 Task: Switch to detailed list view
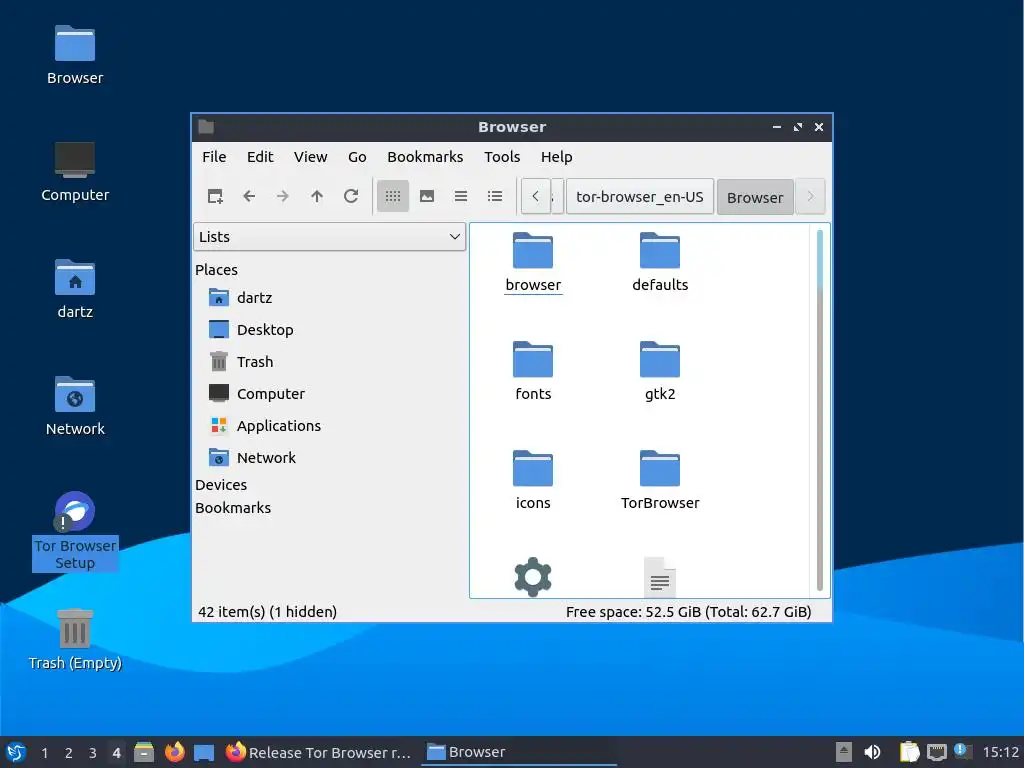point(495,196)
